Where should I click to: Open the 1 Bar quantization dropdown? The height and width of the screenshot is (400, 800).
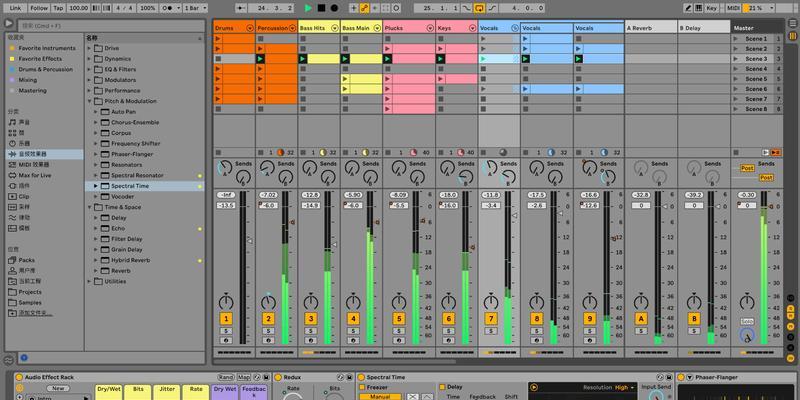[x=195, y=8]
